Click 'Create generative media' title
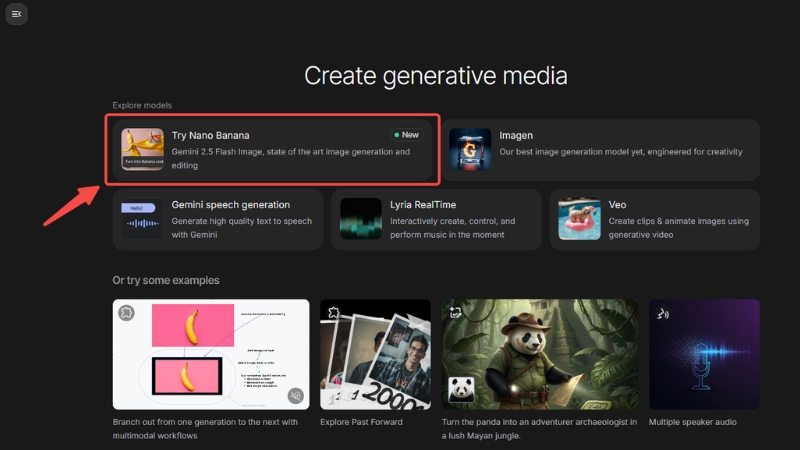The height and width of the screenshot is (450, 800). (436, 76)
